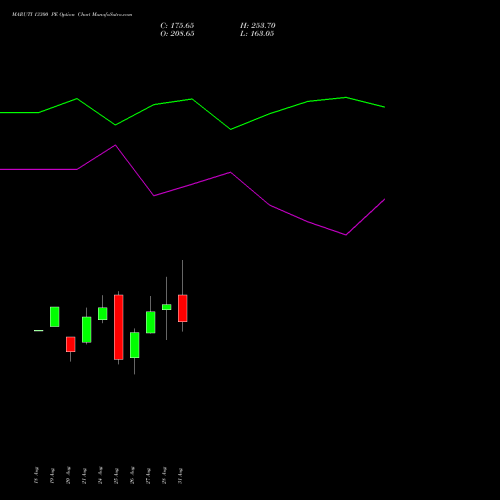Click the 24 Aug date label
The height and width of the screenshot is (500, 500).
click(100, 475)
